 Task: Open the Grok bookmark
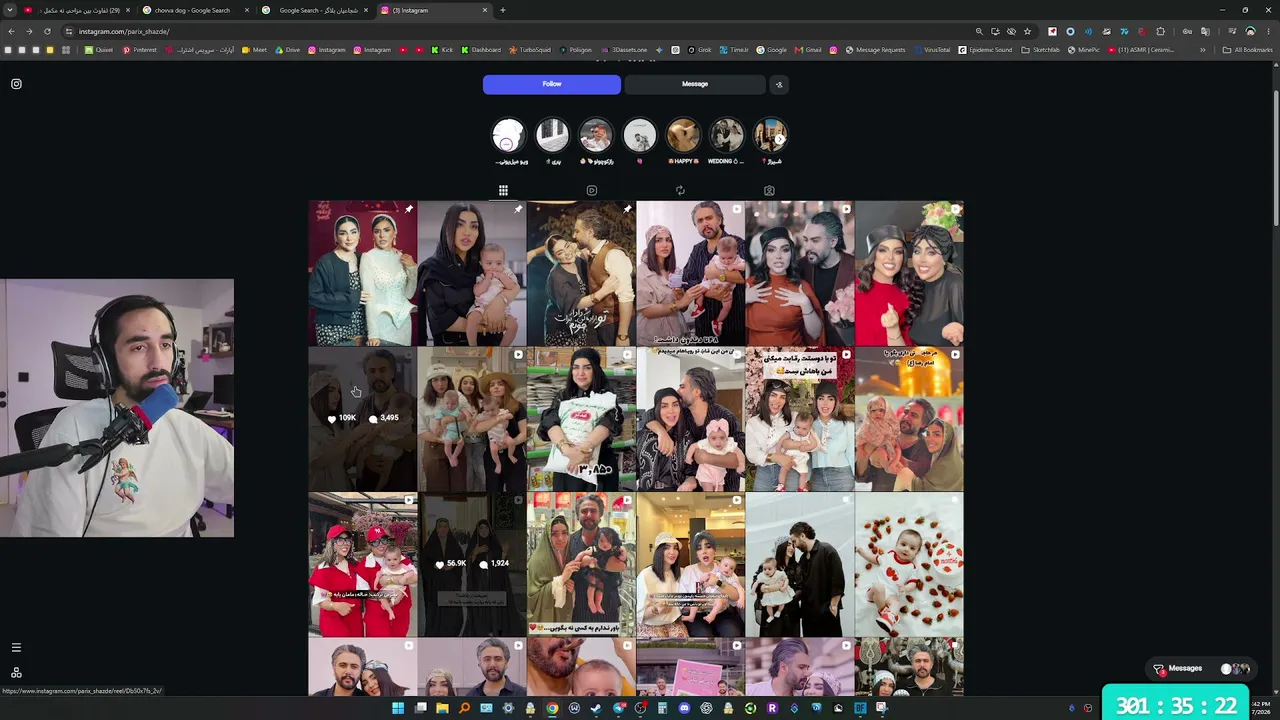point(700,50)
